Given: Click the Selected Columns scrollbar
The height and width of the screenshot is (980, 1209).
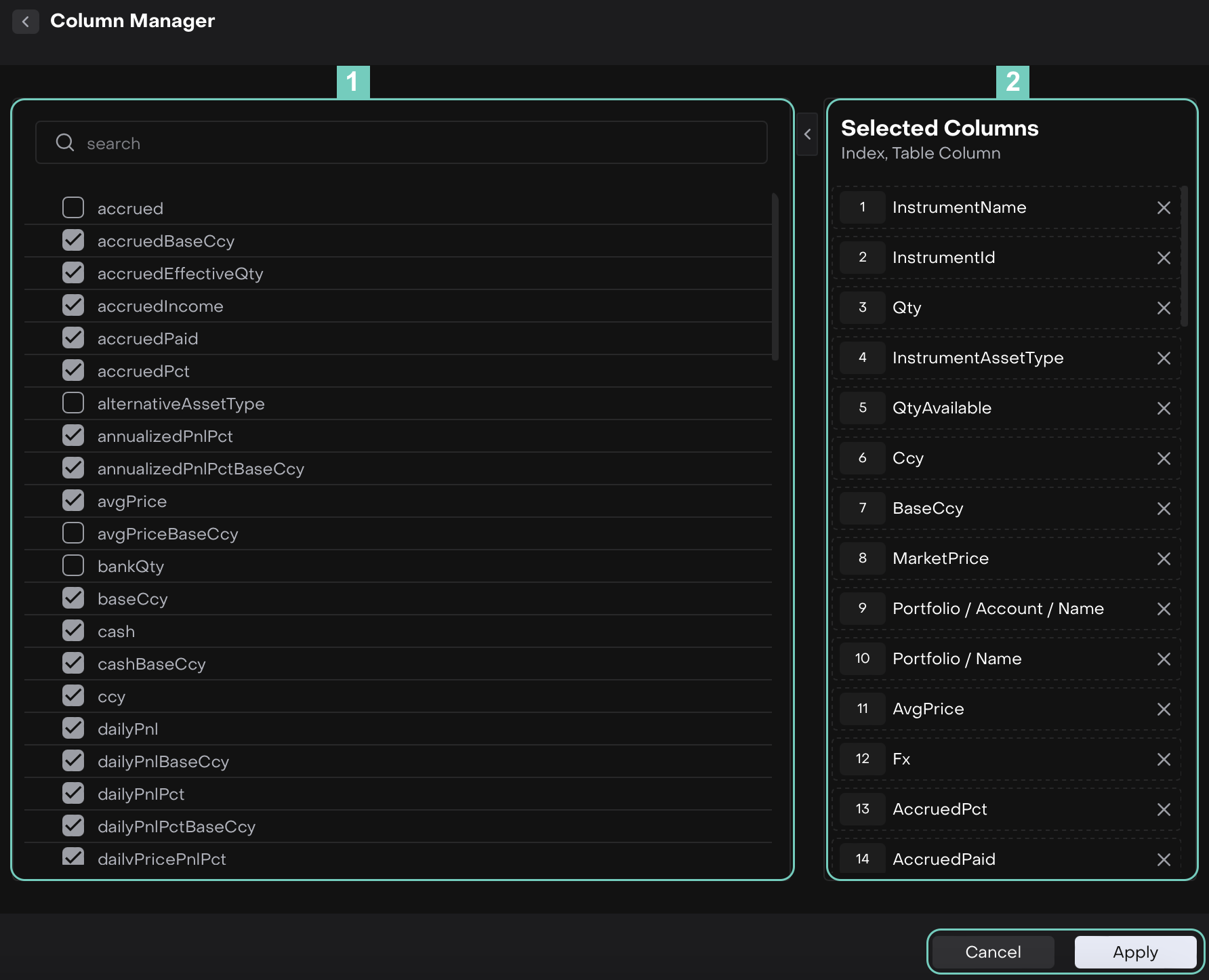Looking at the screenshot, I should coord(1184,258).
